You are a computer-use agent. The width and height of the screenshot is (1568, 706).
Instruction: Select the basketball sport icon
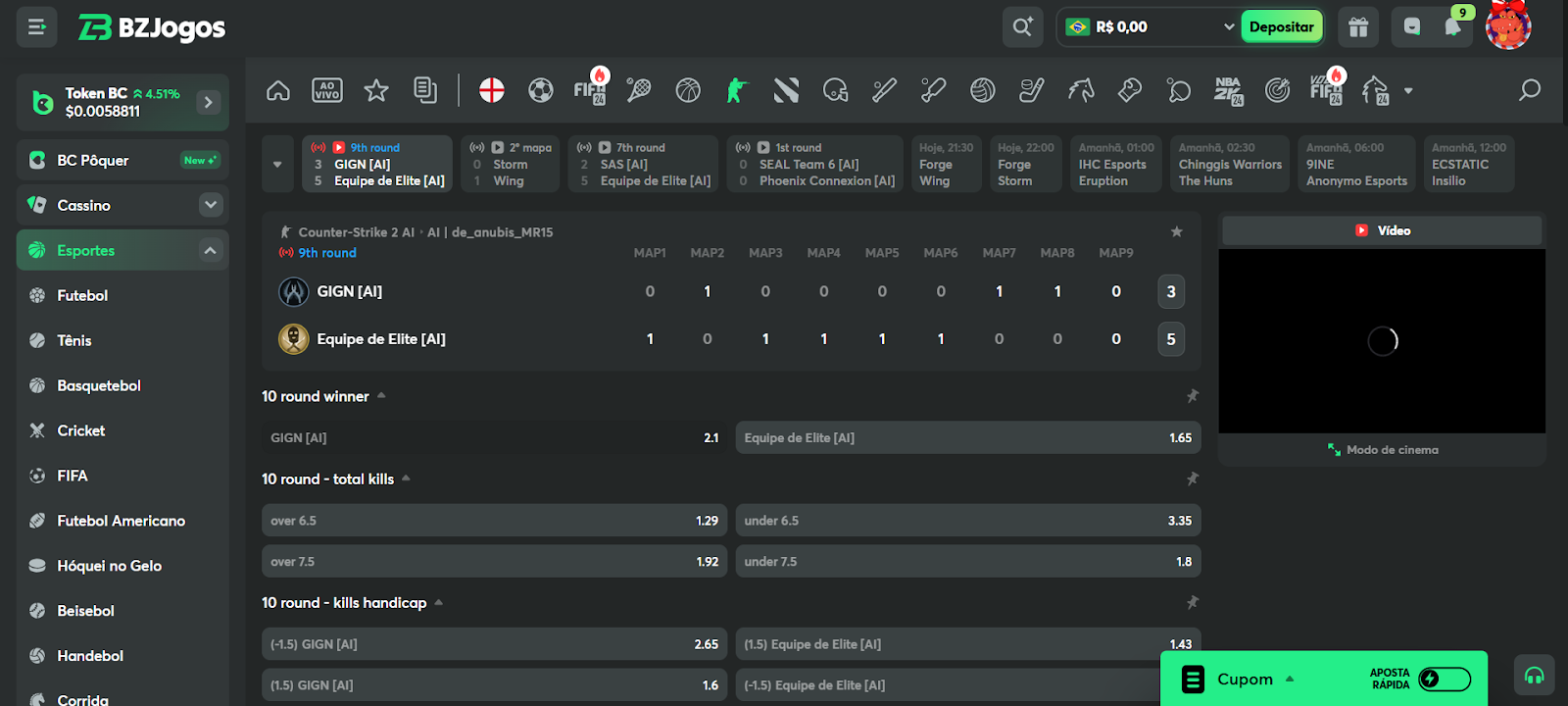point(688,90)
